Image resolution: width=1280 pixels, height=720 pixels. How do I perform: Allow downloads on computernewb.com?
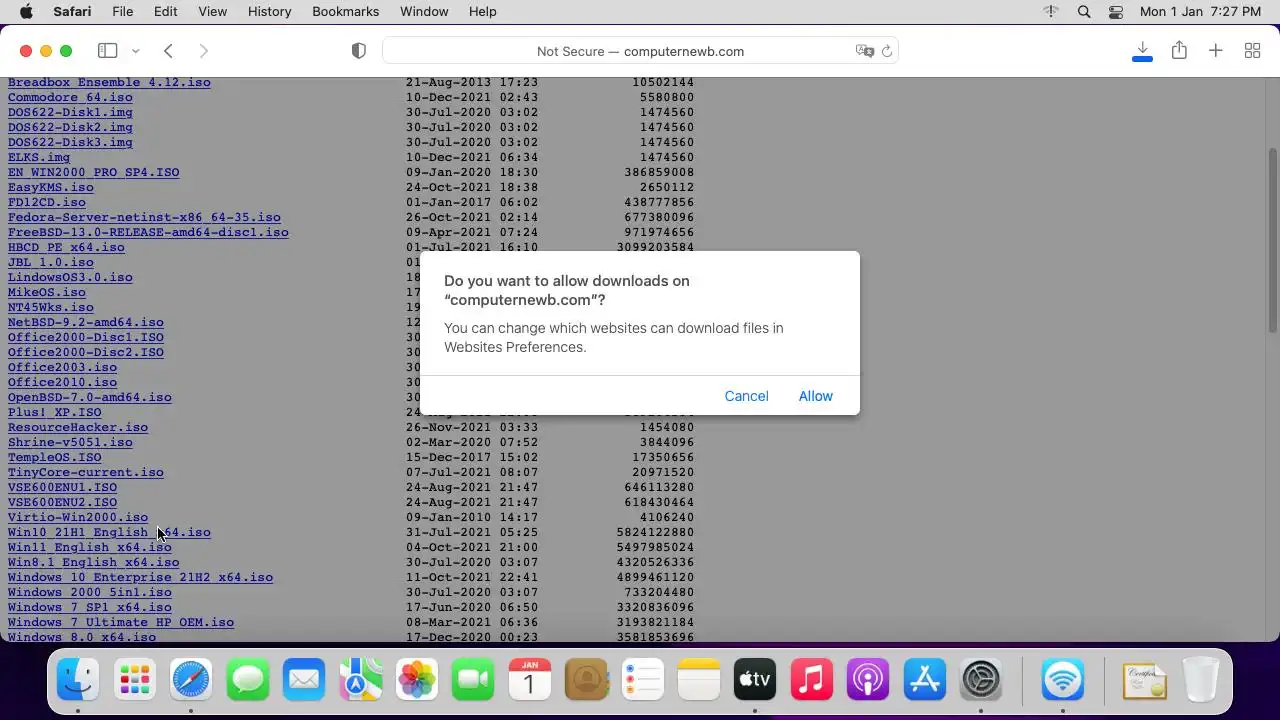pyautogui.click(x=815, y=396)
